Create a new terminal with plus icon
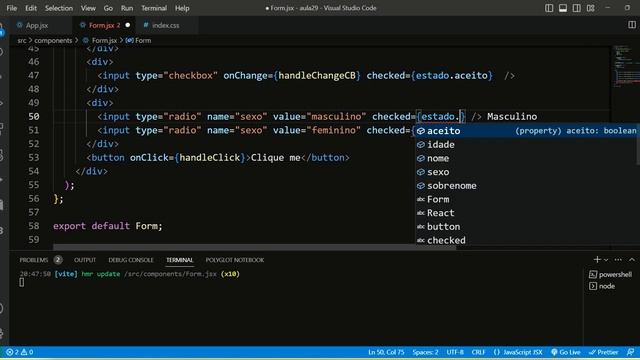The height and width of the screenshot is (360, 640). pos(597,260)
